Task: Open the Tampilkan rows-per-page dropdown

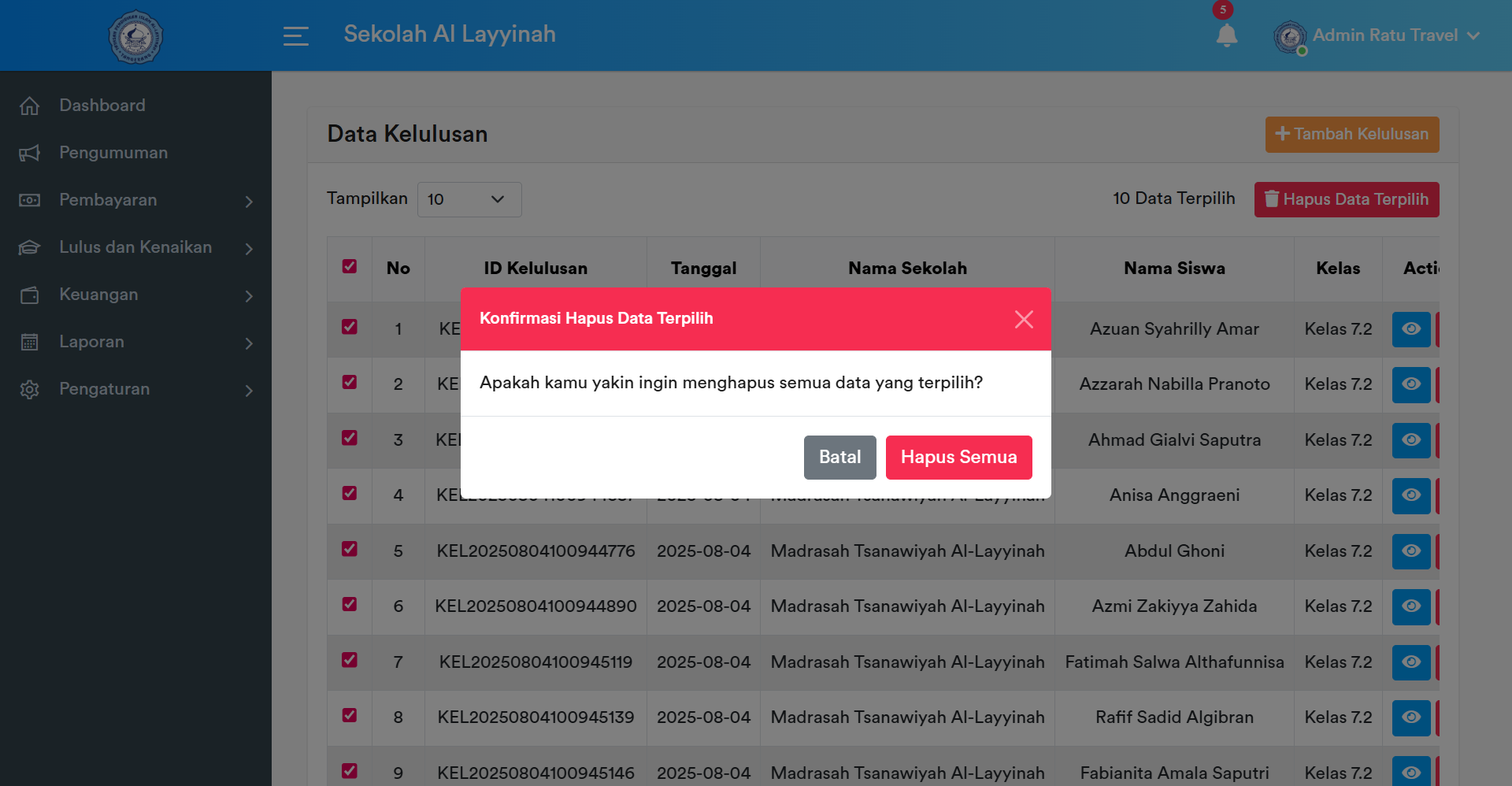Action: [x=469, y=199]
